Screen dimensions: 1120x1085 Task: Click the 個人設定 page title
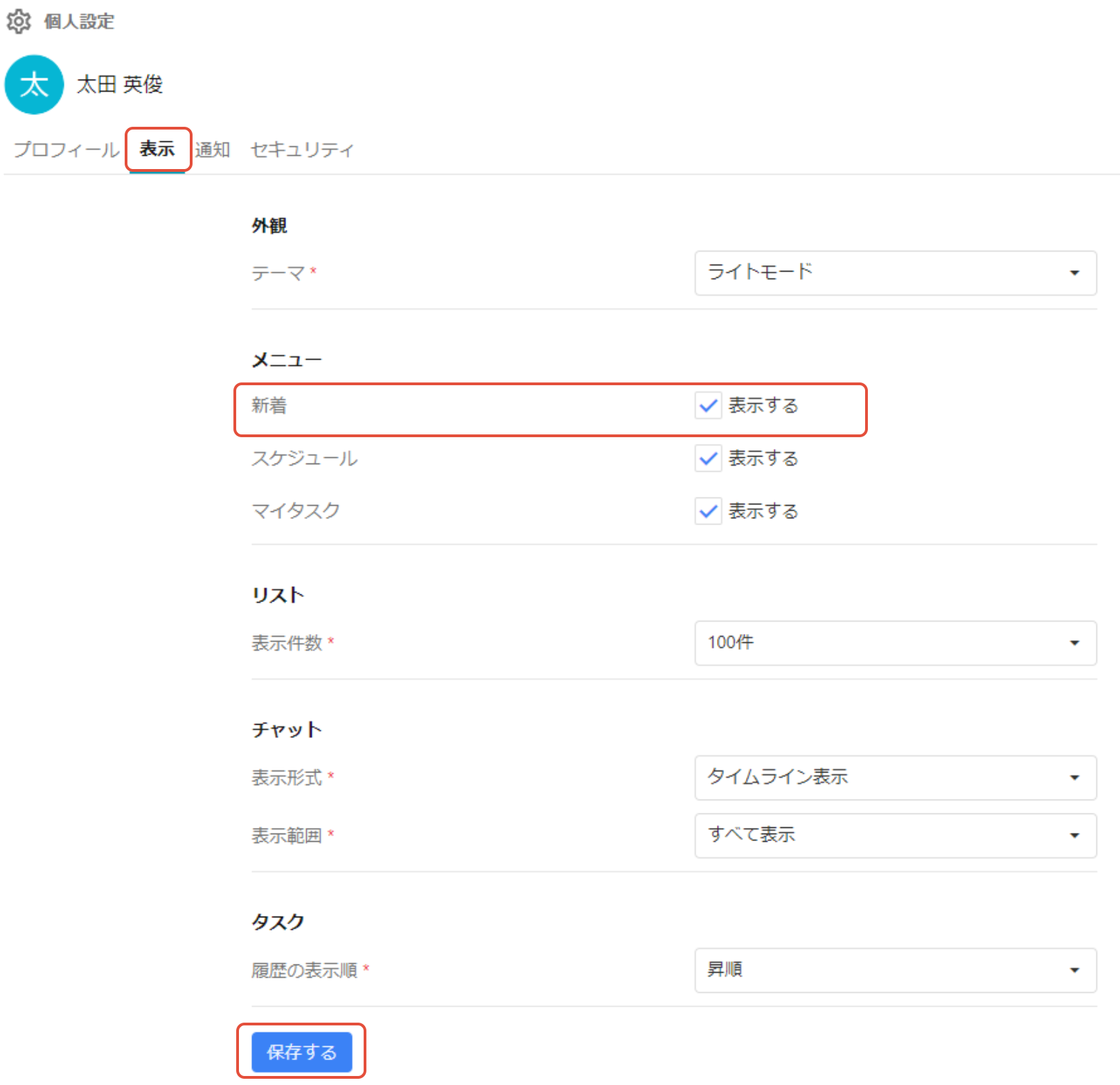(79, 21)
